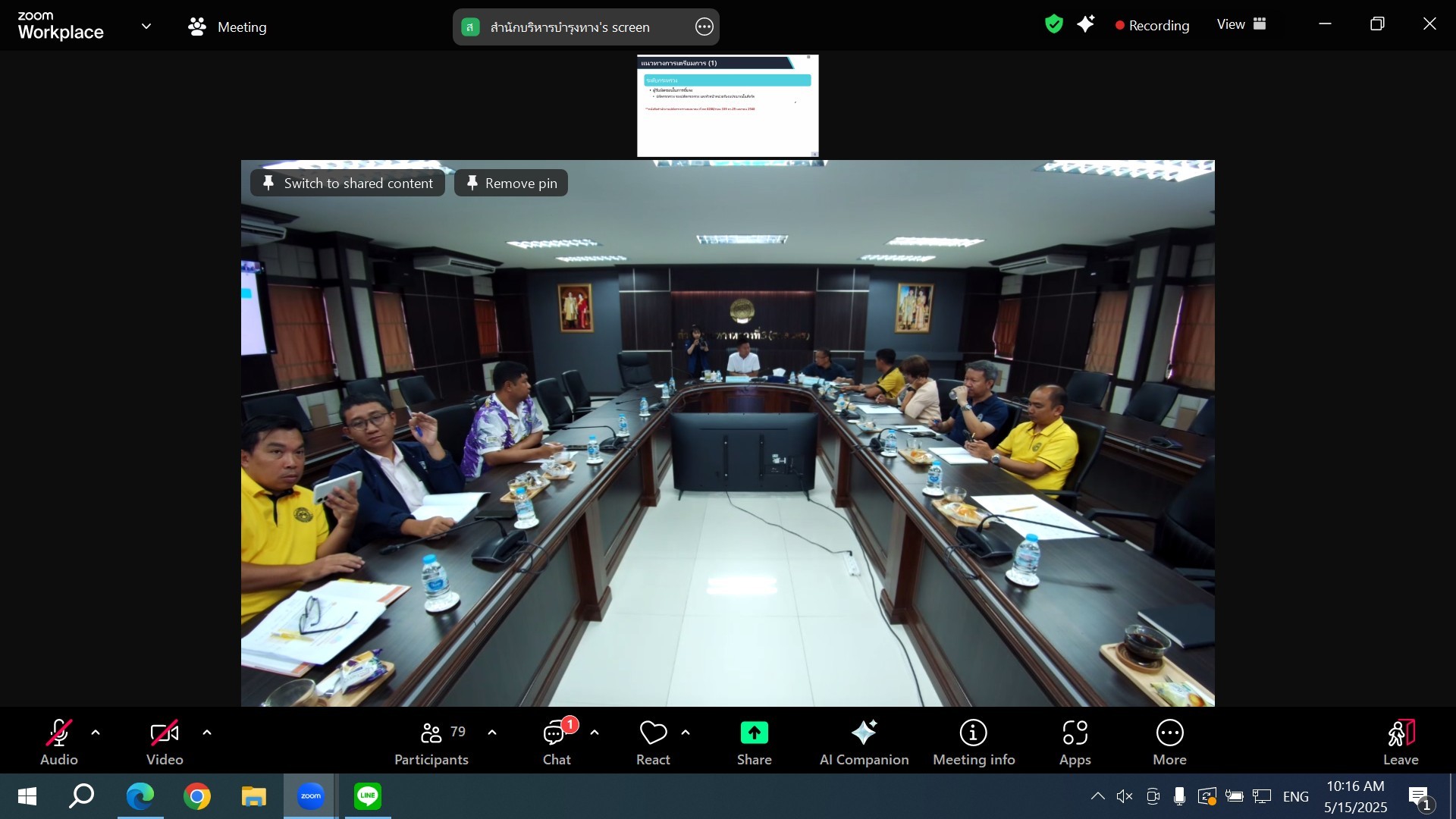The height and width of the screenshot is (819, 1456).
Task: Open LINE app from the taskbar
Action: coord(368,796)
